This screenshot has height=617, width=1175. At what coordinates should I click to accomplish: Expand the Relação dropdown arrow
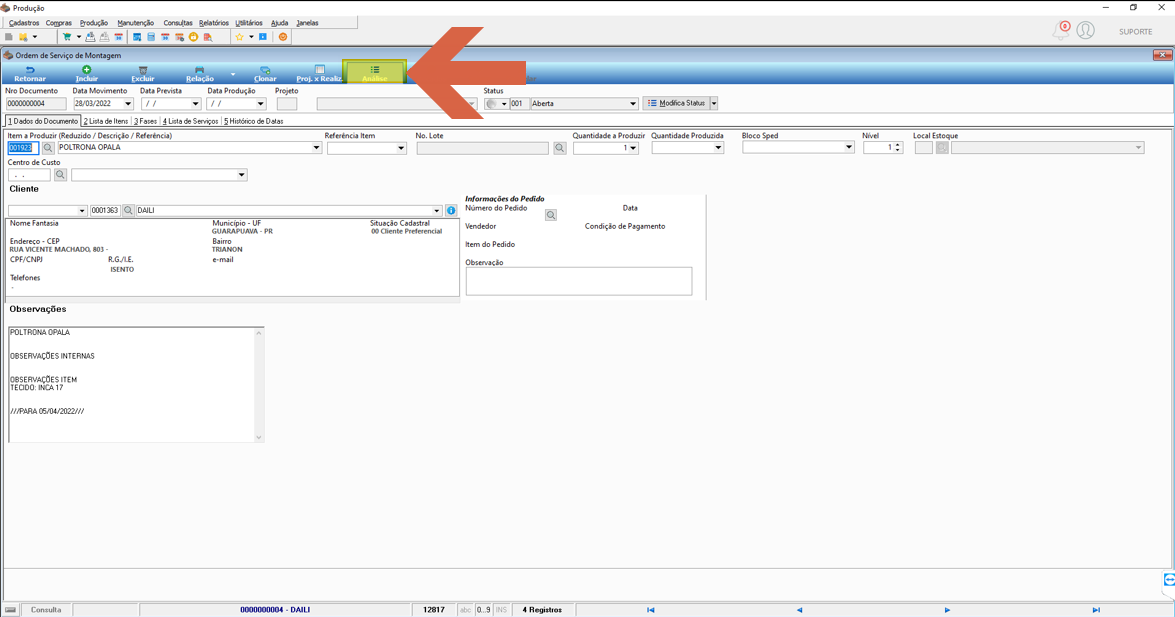pyautogui.click(x=232, y=74)
